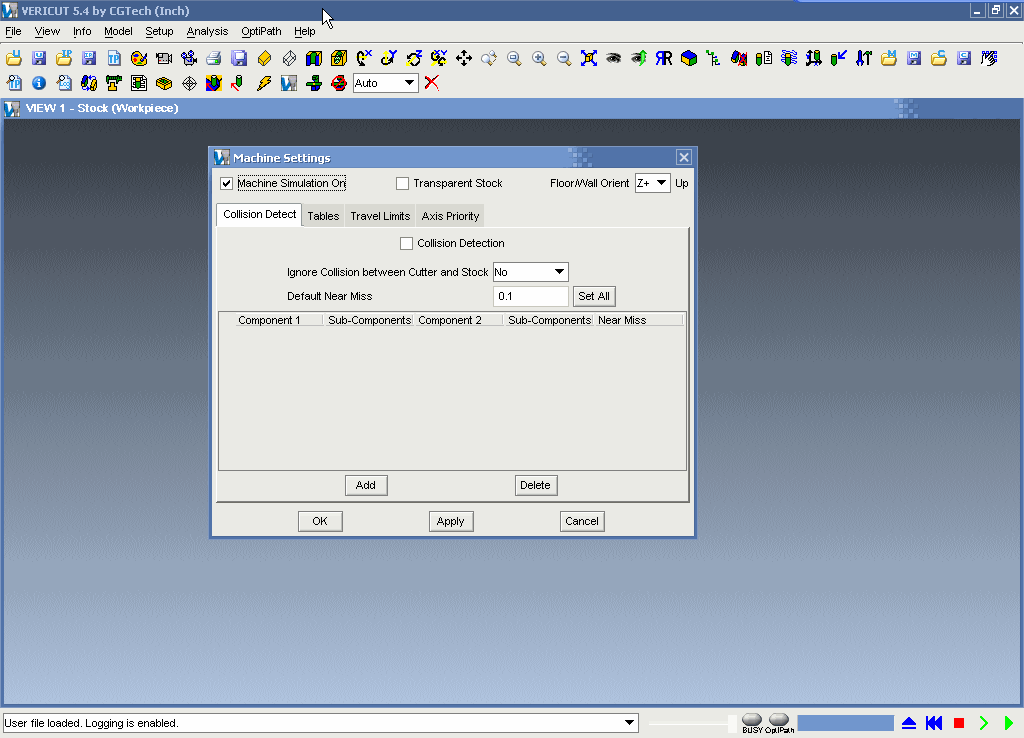Click the blue eject-style Reset button
Viewport: 1024px width, 738px height.
[x=909, y=723]
